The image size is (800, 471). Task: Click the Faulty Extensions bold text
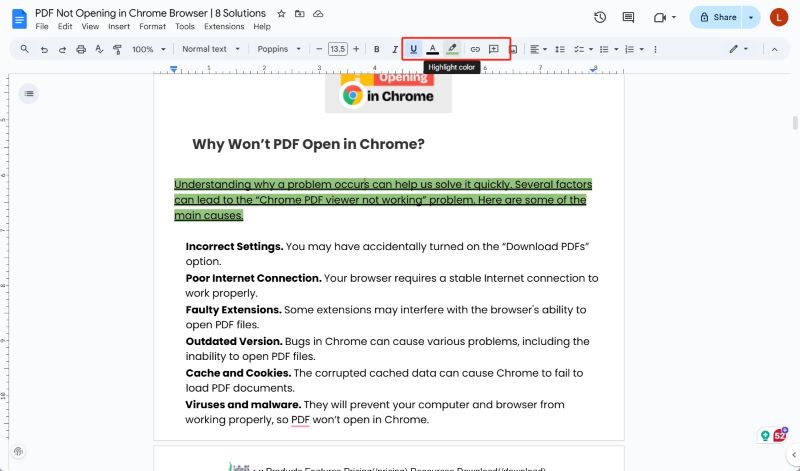point(233,310)
